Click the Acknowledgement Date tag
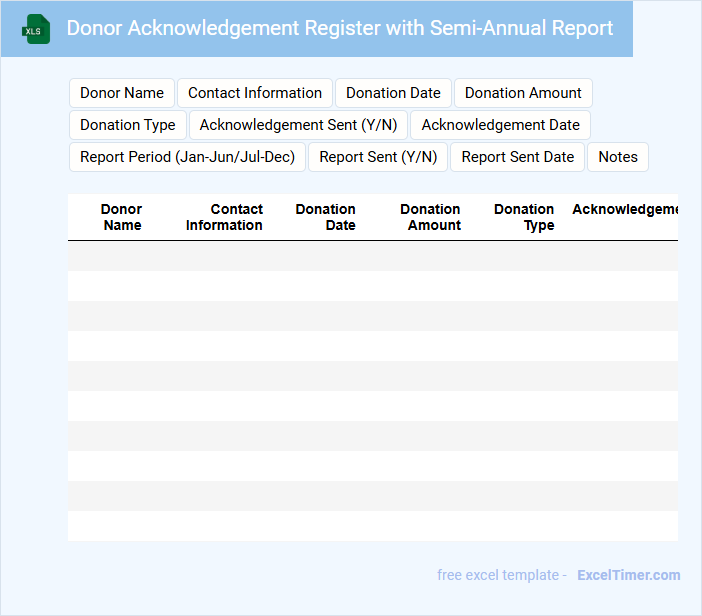Viewport: 702px width, 616px height. [x=500, y=125]
